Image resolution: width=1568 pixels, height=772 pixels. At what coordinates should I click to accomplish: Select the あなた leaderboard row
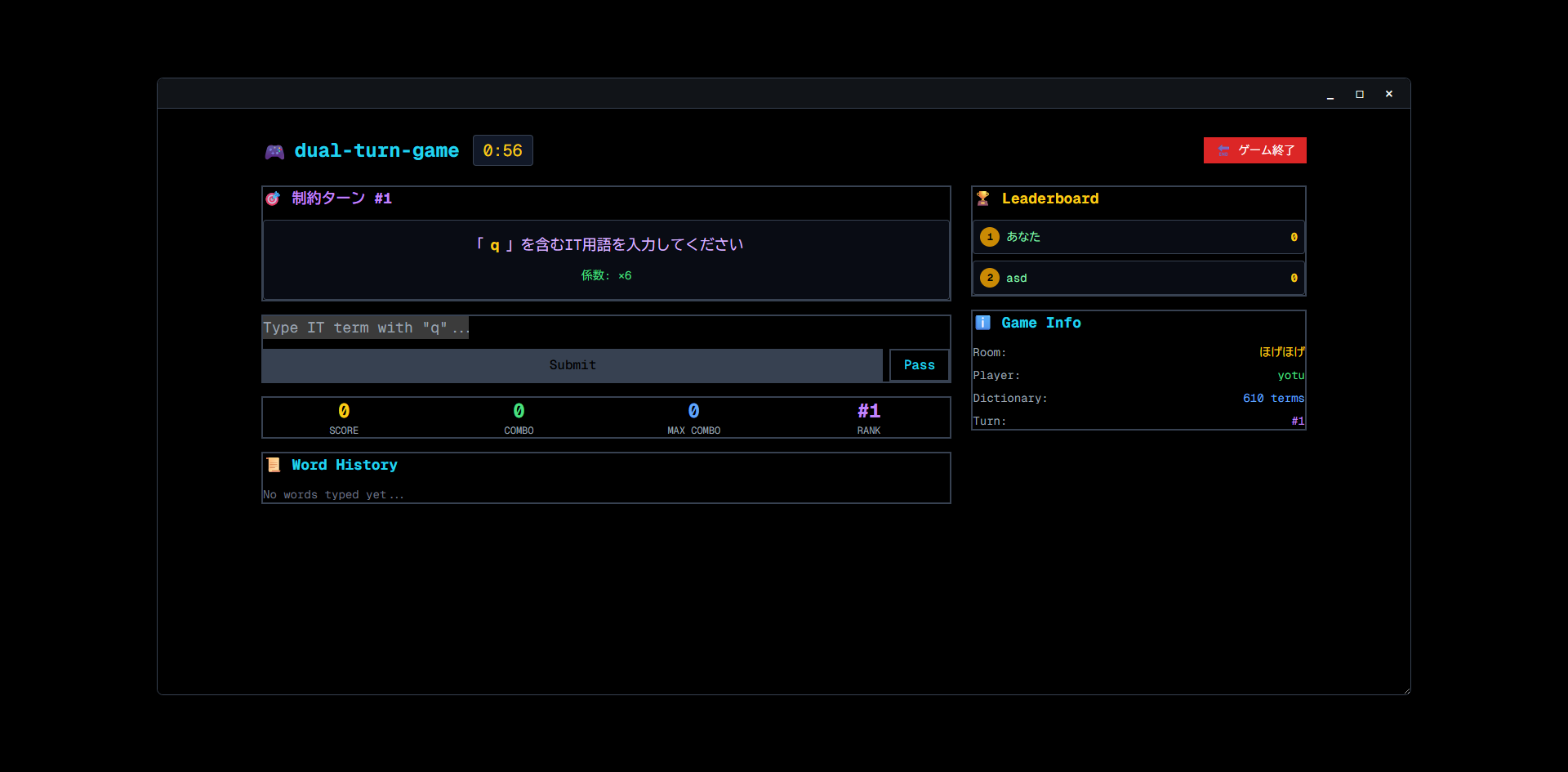pos(1138,237)
